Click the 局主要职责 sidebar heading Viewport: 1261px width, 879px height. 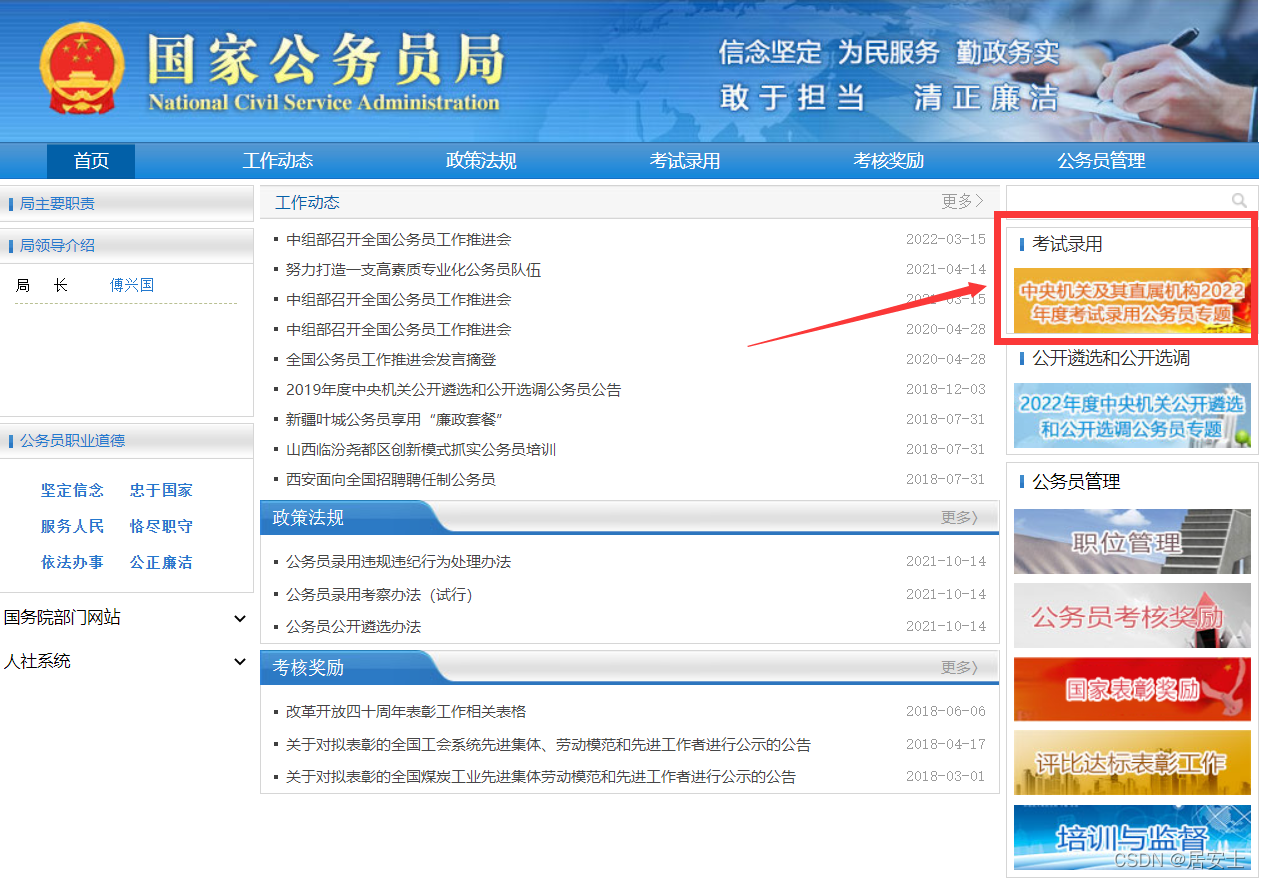pyautogui.click(x=57, y=204)
